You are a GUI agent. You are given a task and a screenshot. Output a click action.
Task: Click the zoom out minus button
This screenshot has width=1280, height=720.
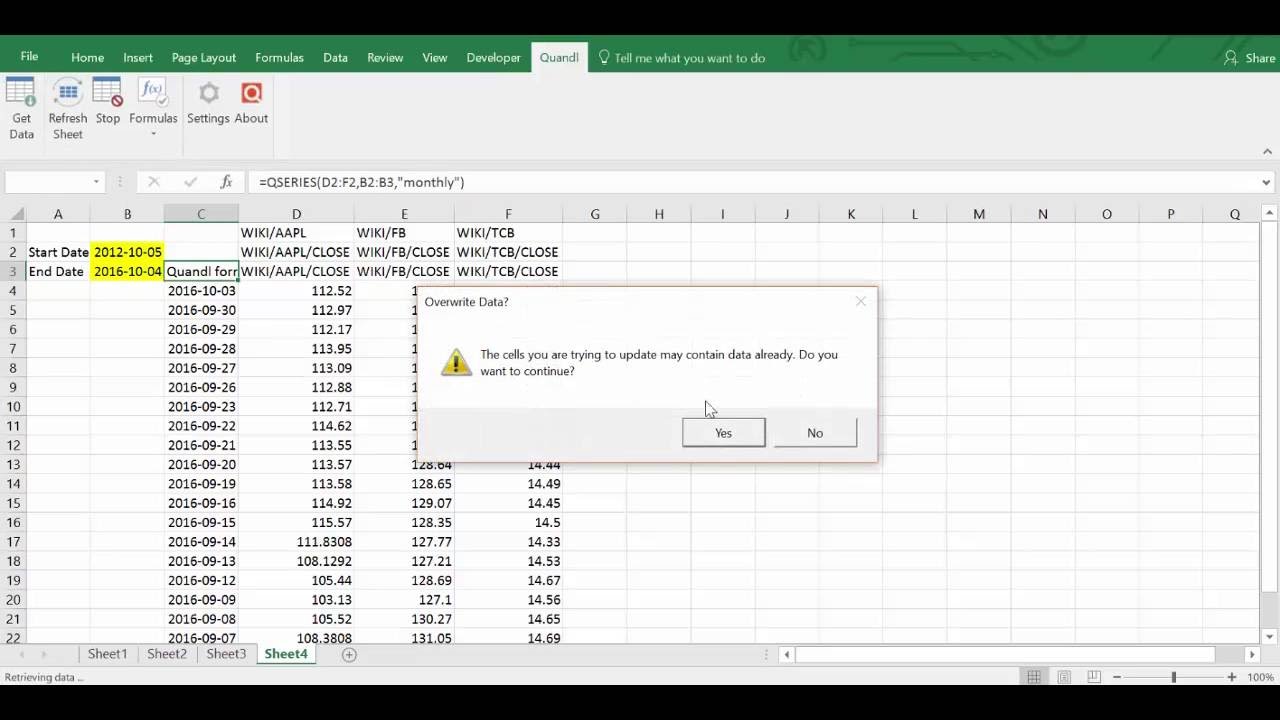coord(1117,677)
